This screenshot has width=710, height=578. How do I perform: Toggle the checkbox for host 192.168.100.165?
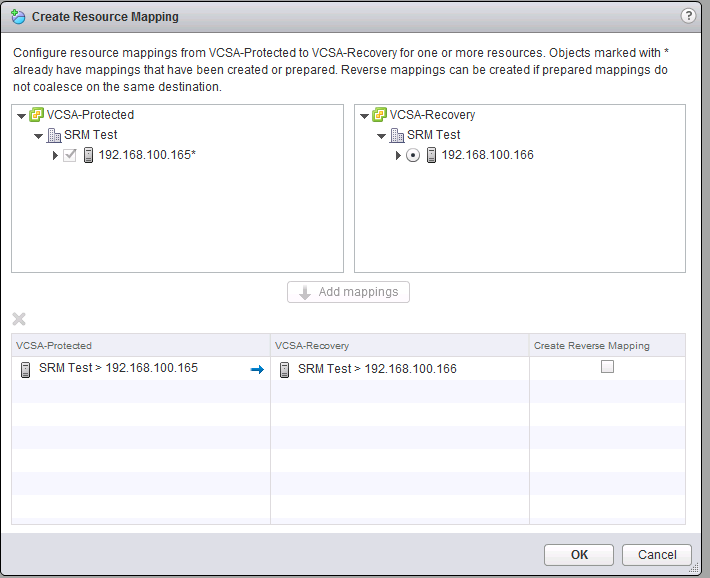pyautogui.click(x=70, y=155)
